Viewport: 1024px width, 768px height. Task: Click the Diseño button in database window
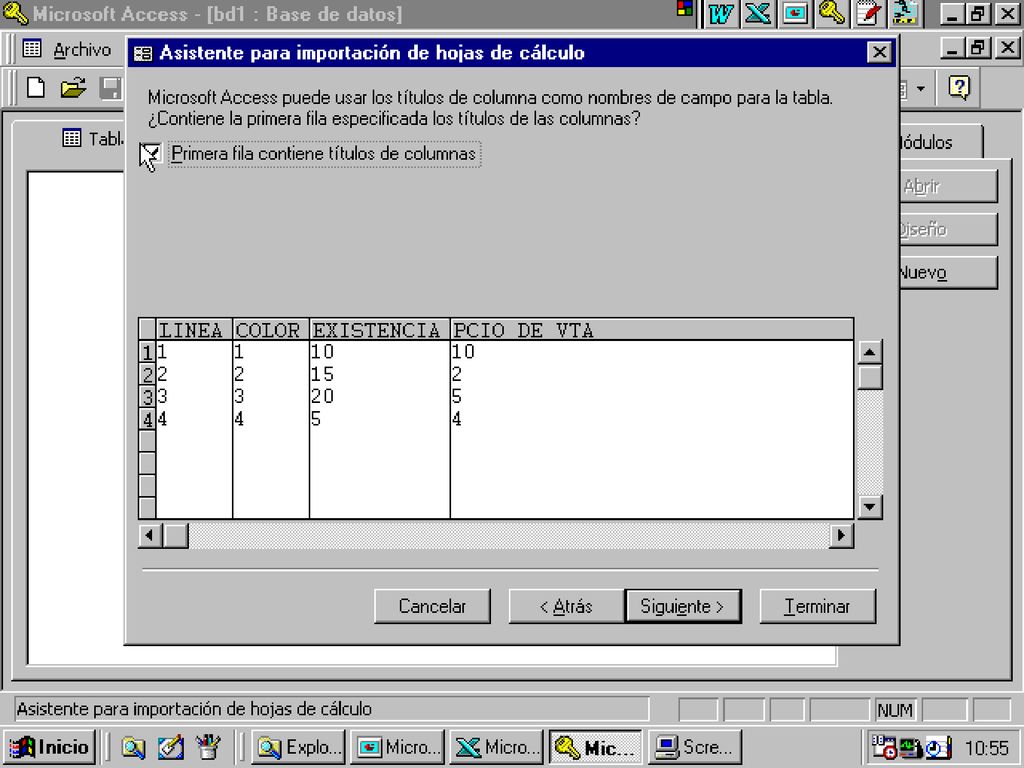tap(948, 229)
